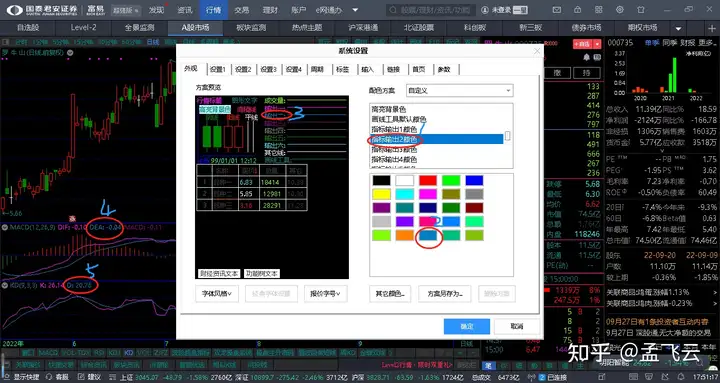Viewport: 720px width, 383px height.
Task: Switch to the 设置1 tab
Action: 218,69
